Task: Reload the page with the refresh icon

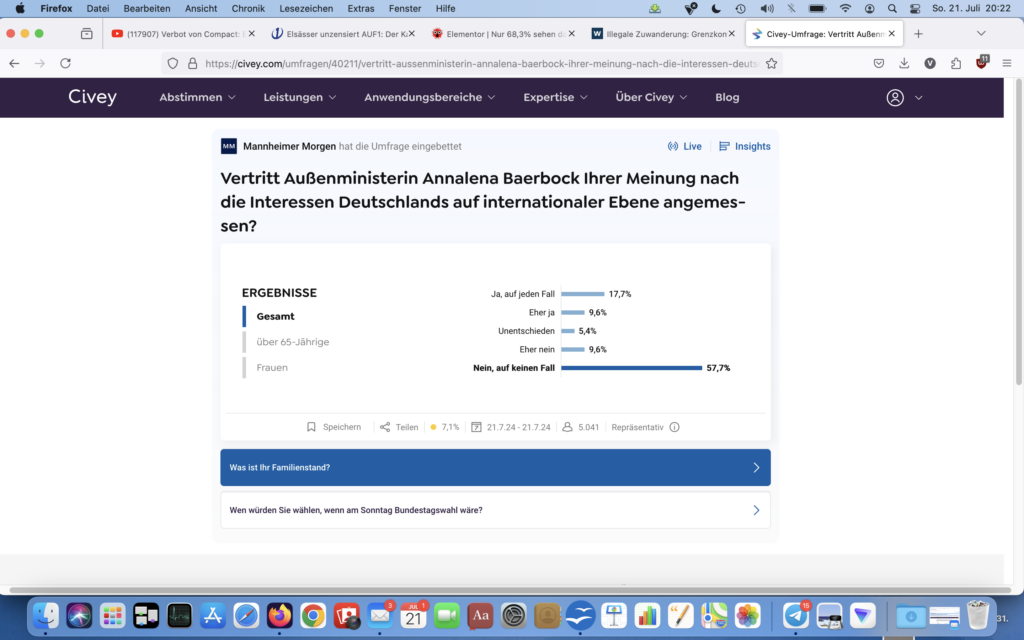Action: click(66, 63)
